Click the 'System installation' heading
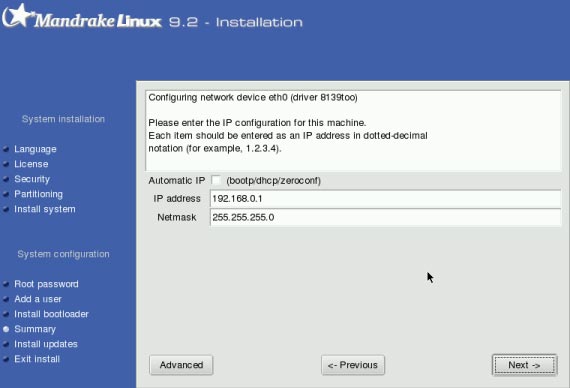Viewport: 570px width, 388px height. coord(63,119)
